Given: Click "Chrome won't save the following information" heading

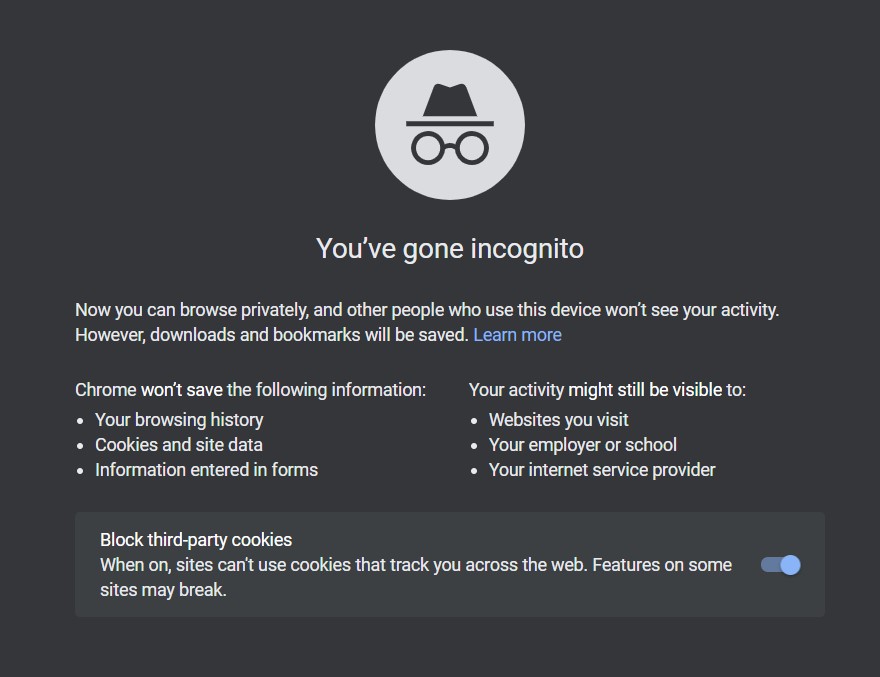Looking at the screenshot, I should click(250, 390).
